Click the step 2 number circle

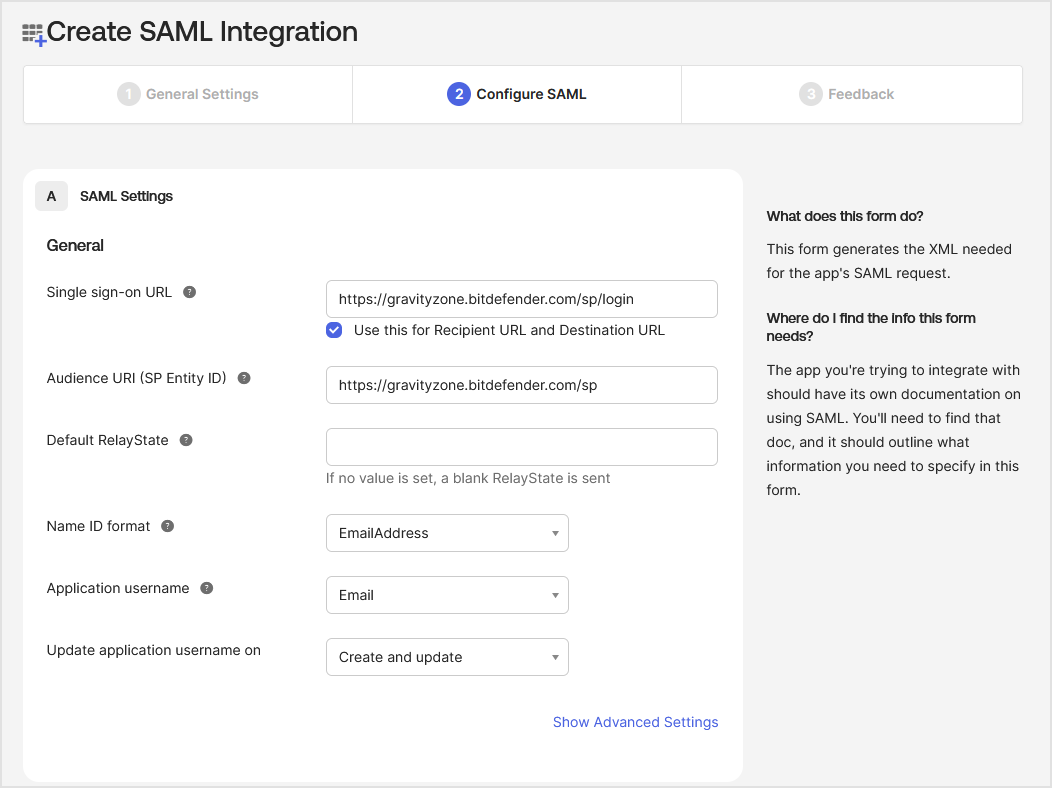(459, 94)
